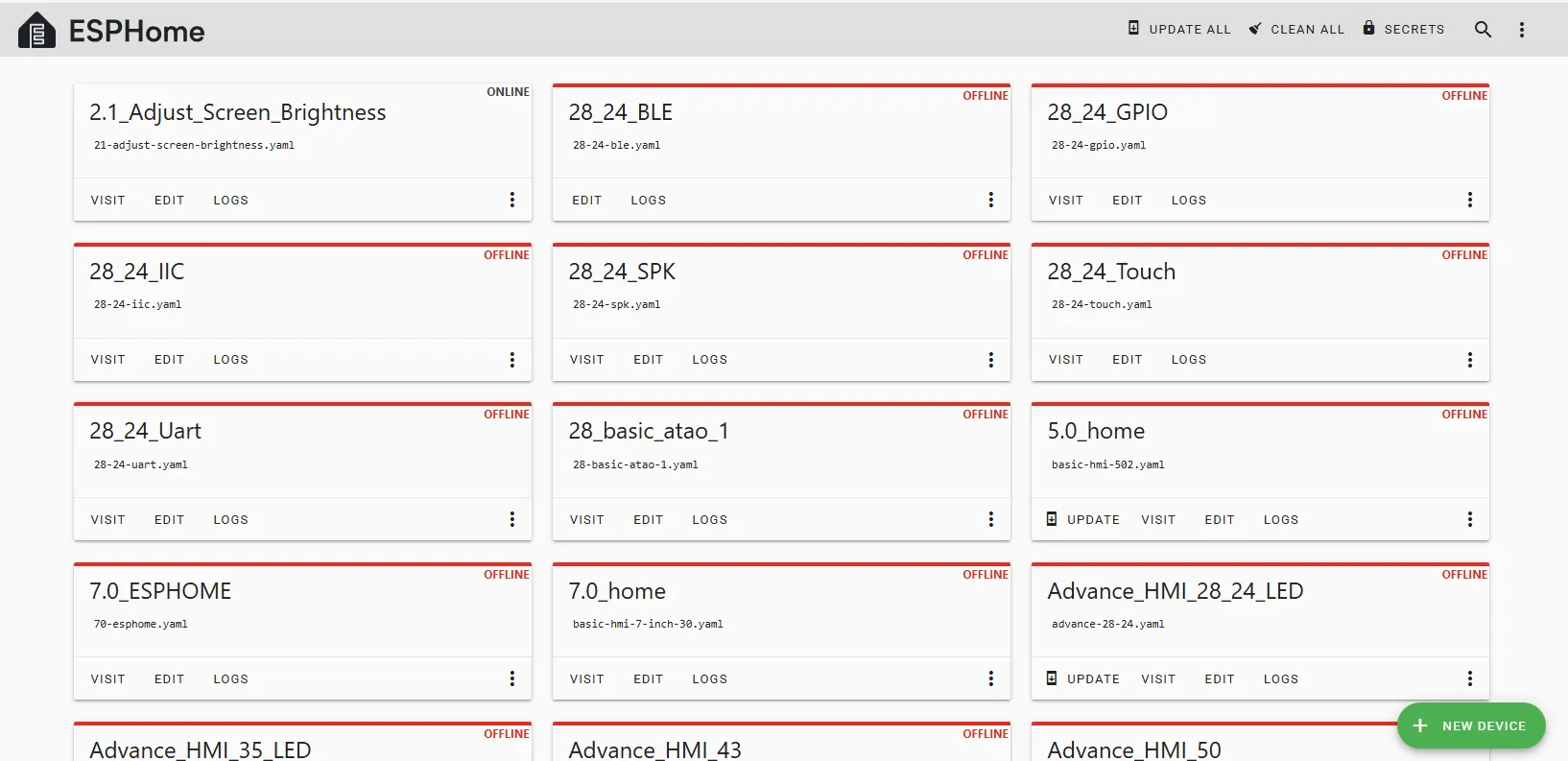Click update icon on Advance_HMI_28_24_LED card

pos(1052,678)
